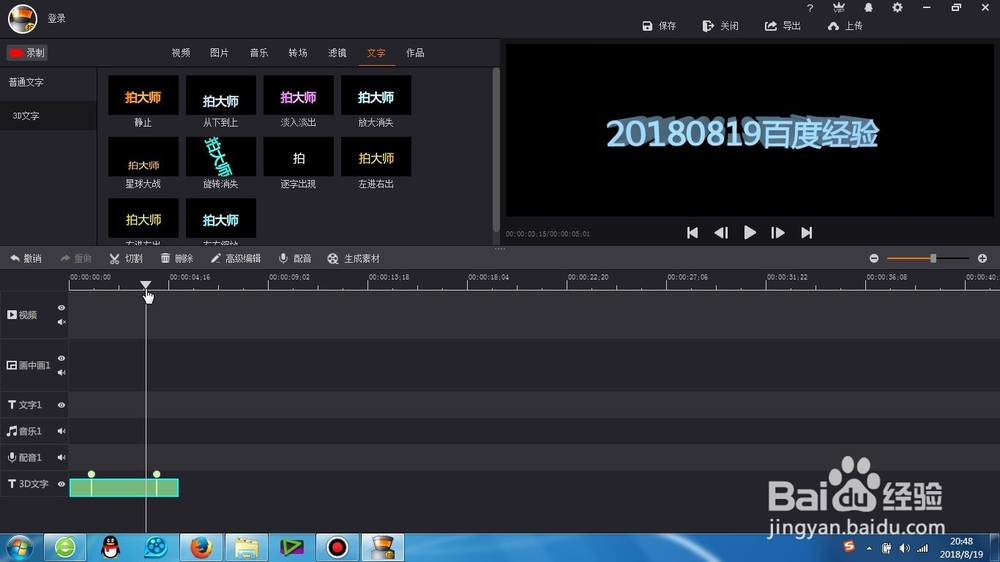Screen dimensions: 1000x562
Task: Open 高级编辑 advanced editing
Action: coord(236,258)
